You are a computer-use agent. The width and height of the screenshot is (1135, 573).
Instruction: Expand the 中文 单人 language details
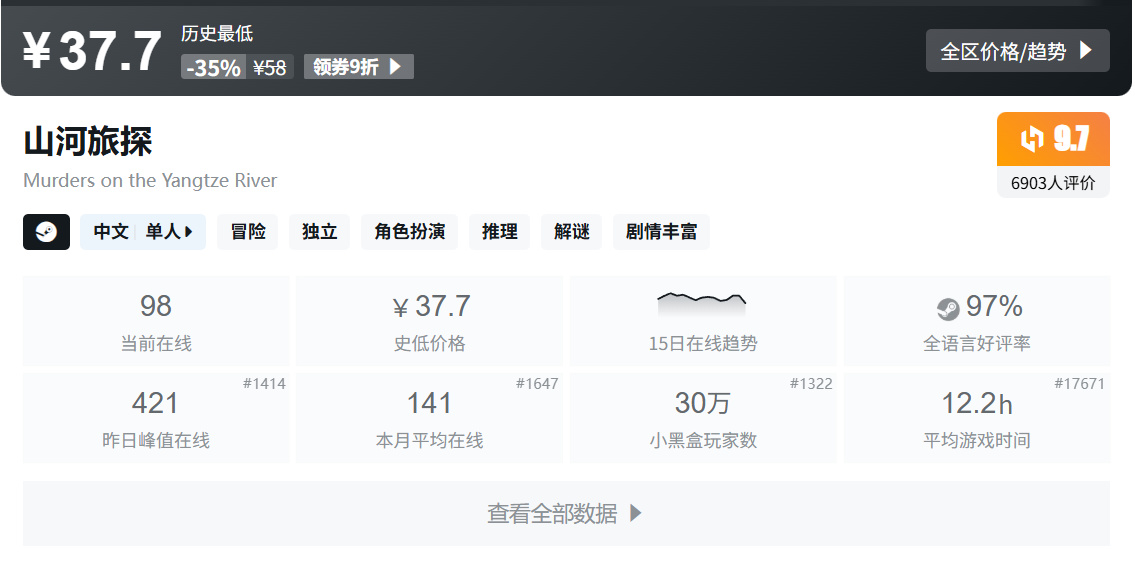(x=143, y=232)
